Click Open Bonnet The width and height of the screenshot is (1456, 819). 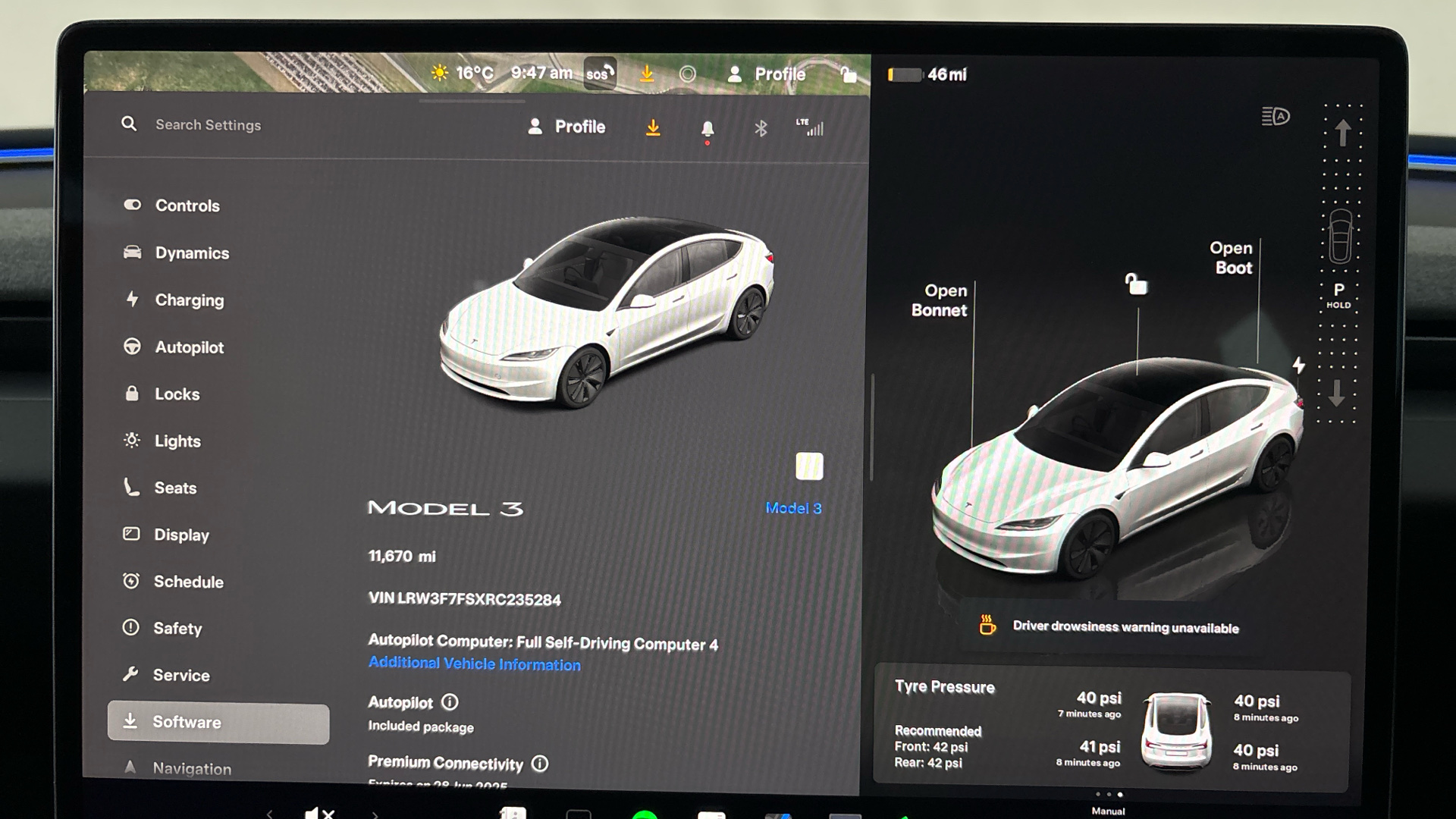click(939, 300)
